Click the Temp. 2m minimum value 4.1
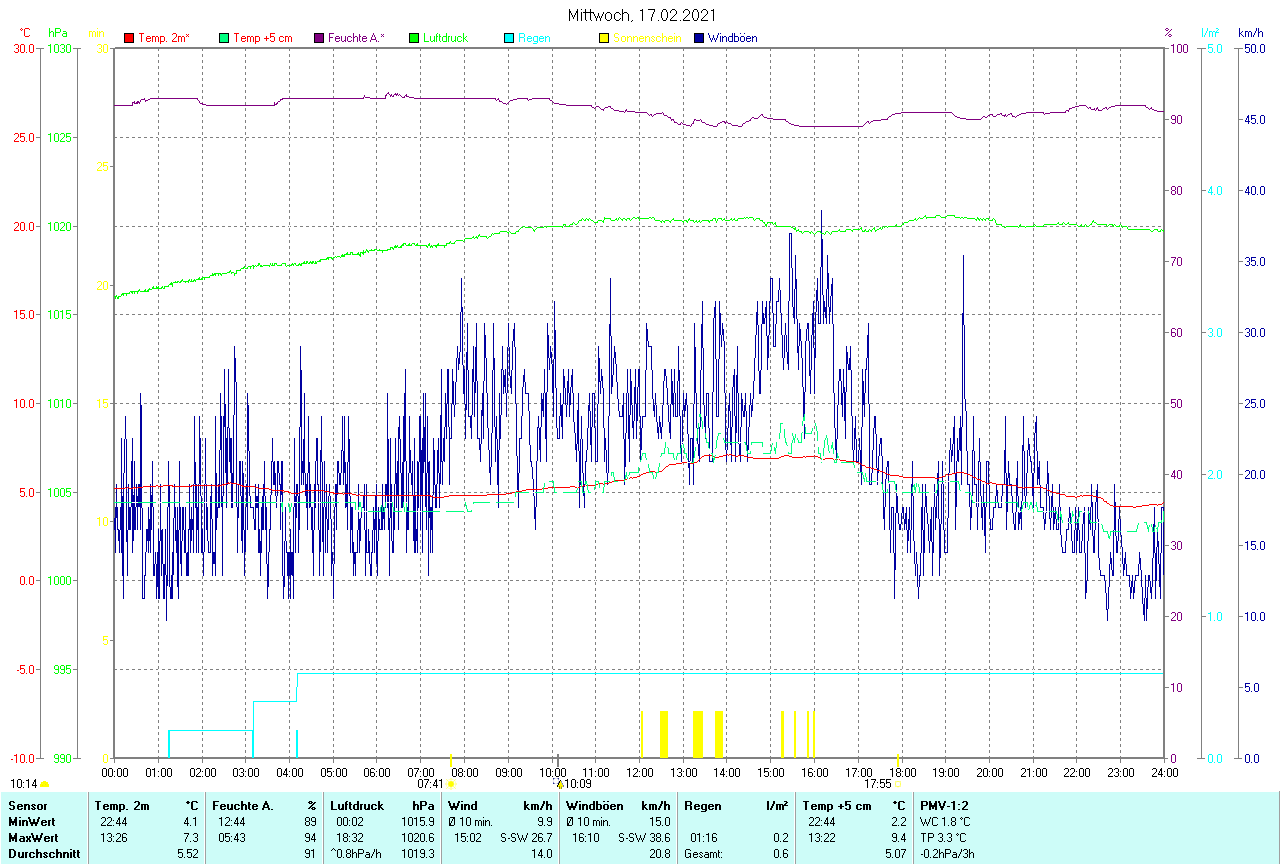Viewport: 1280px width, 864px height. (x=191, y=821)
